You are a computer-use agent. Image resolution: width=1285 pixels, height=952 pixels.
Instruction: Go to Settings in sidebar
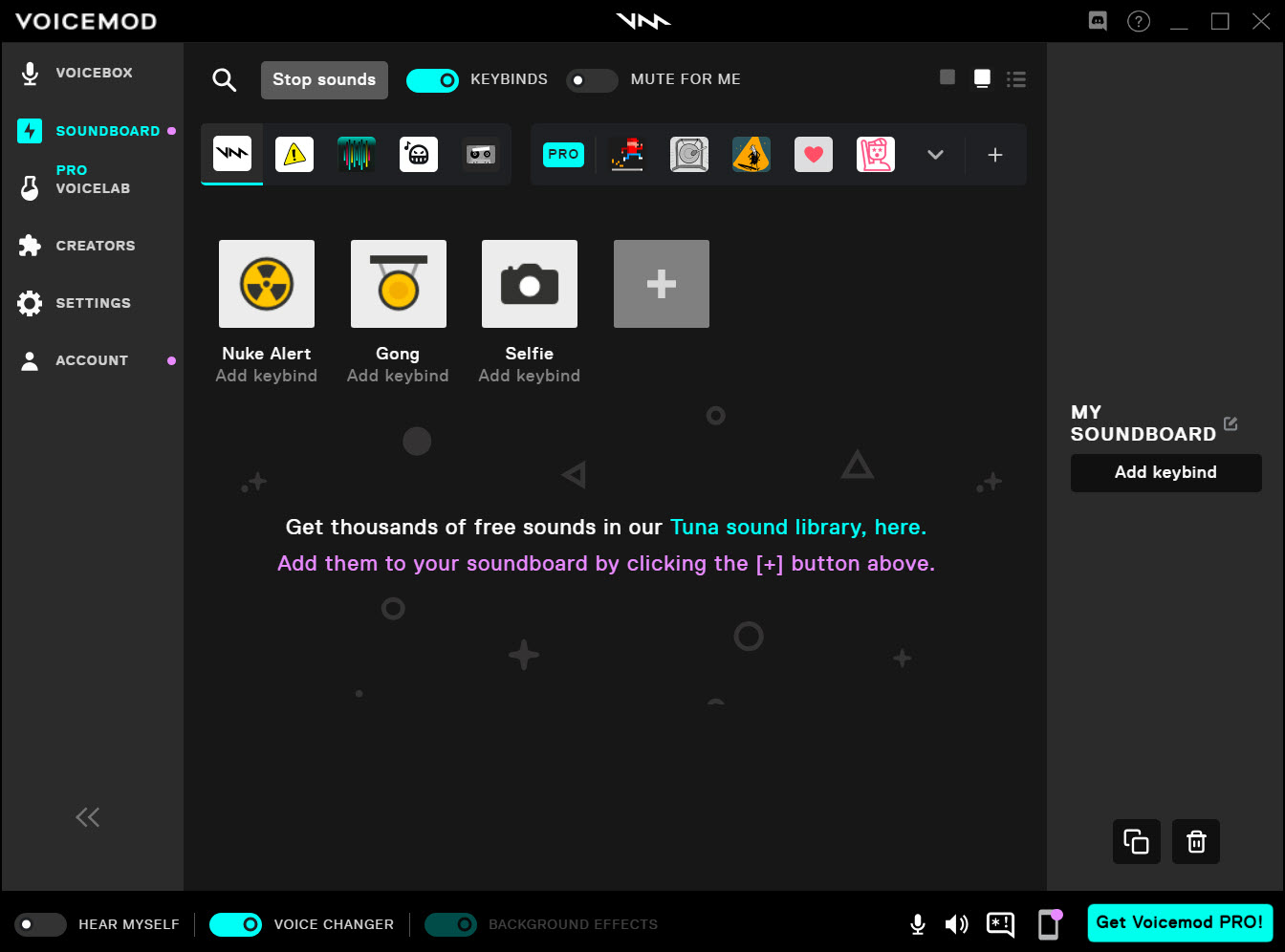click(x=93, y=303)
